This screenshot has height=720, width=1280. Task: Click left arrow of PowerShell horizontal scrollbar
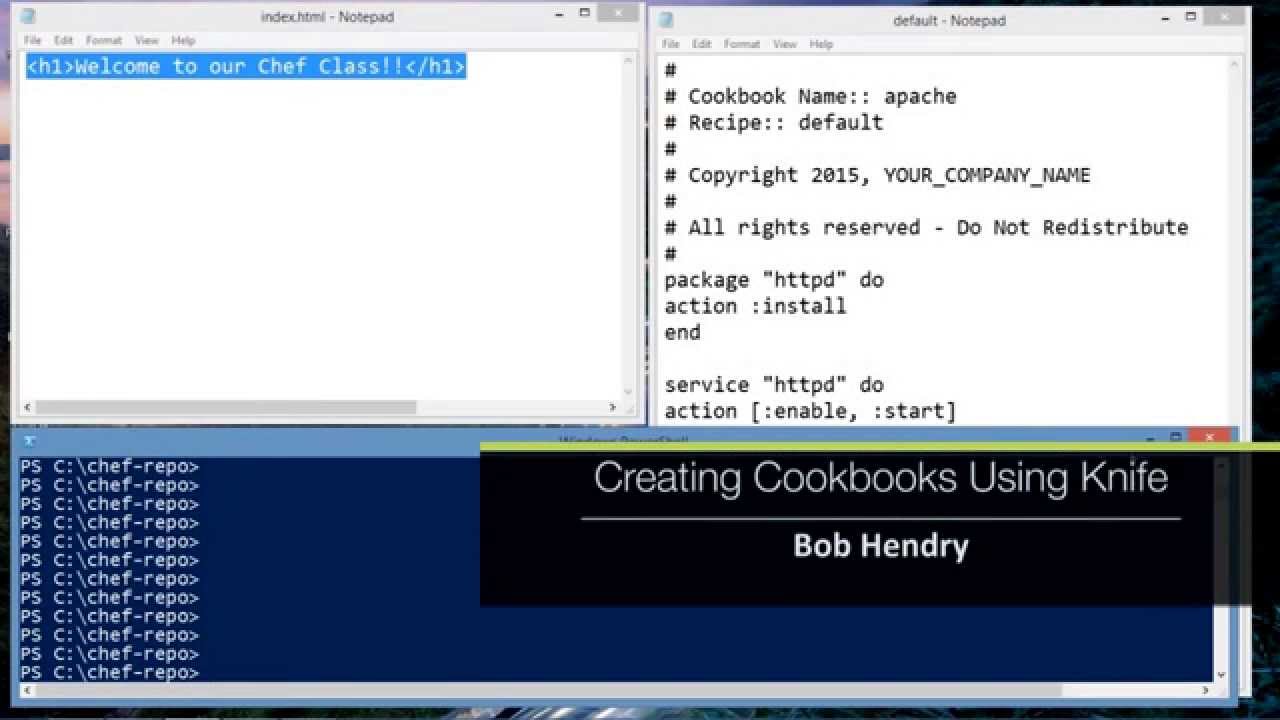pos(27,690)
